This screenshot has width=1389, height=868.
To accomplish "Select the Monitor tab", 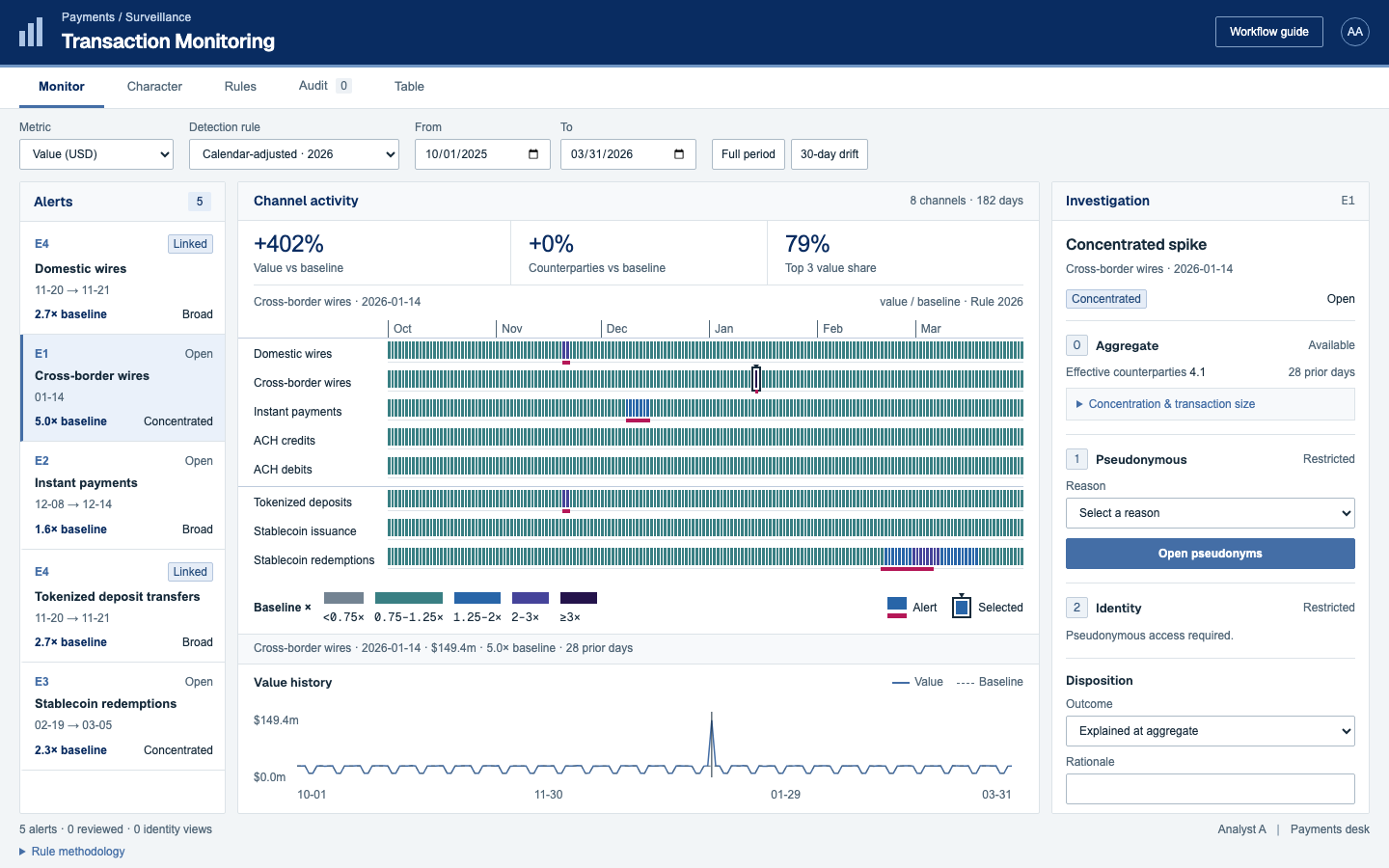I will click(62, 87).
